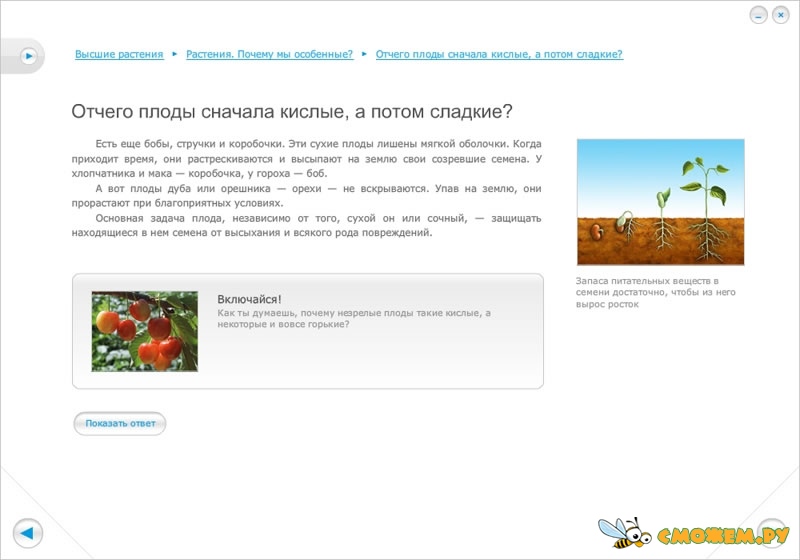
Task: Click the Показать ответ button
Action: click(x=120, y=423)
